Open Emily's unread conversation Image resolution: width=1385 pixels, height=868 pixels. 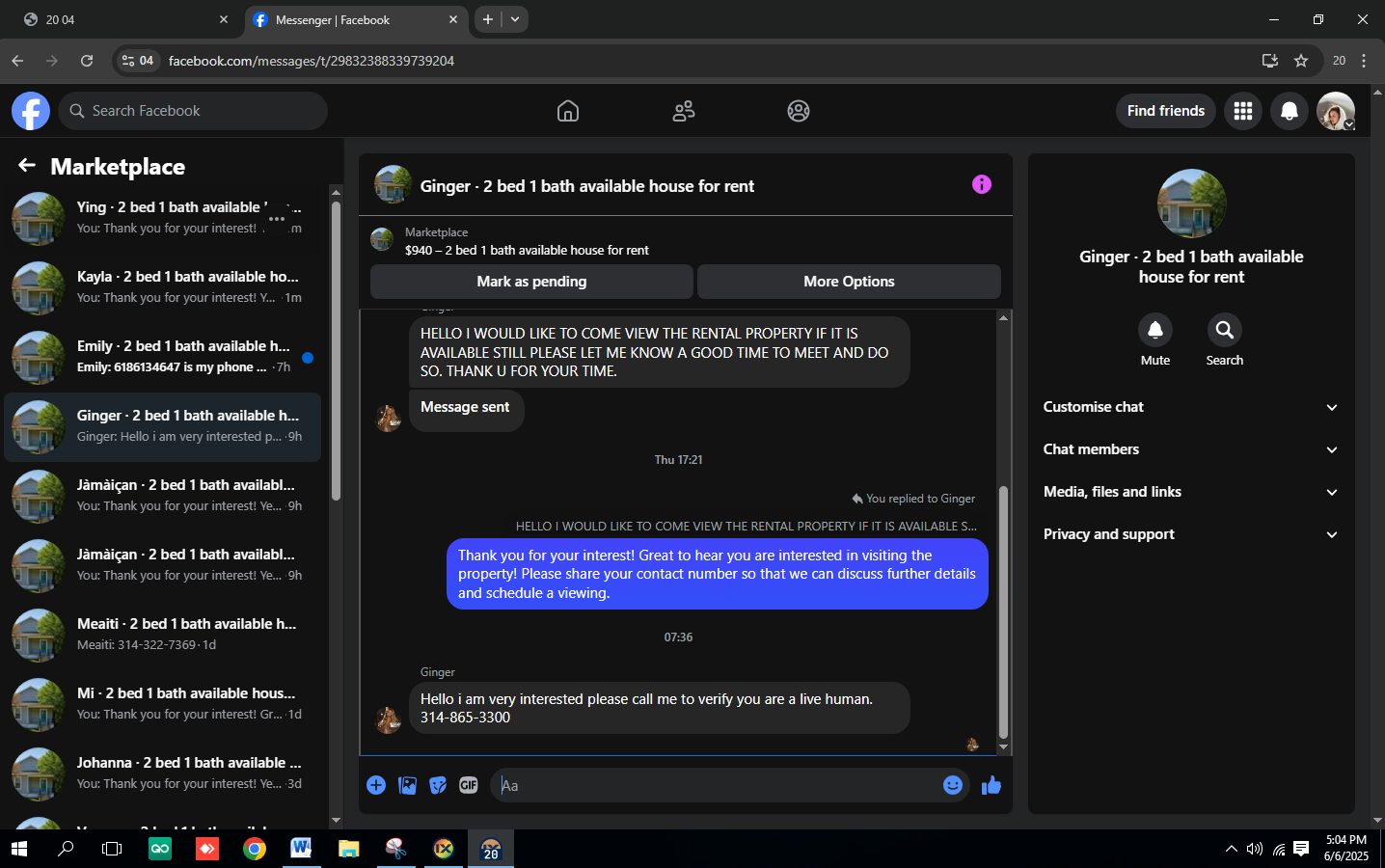click(162, 357)
